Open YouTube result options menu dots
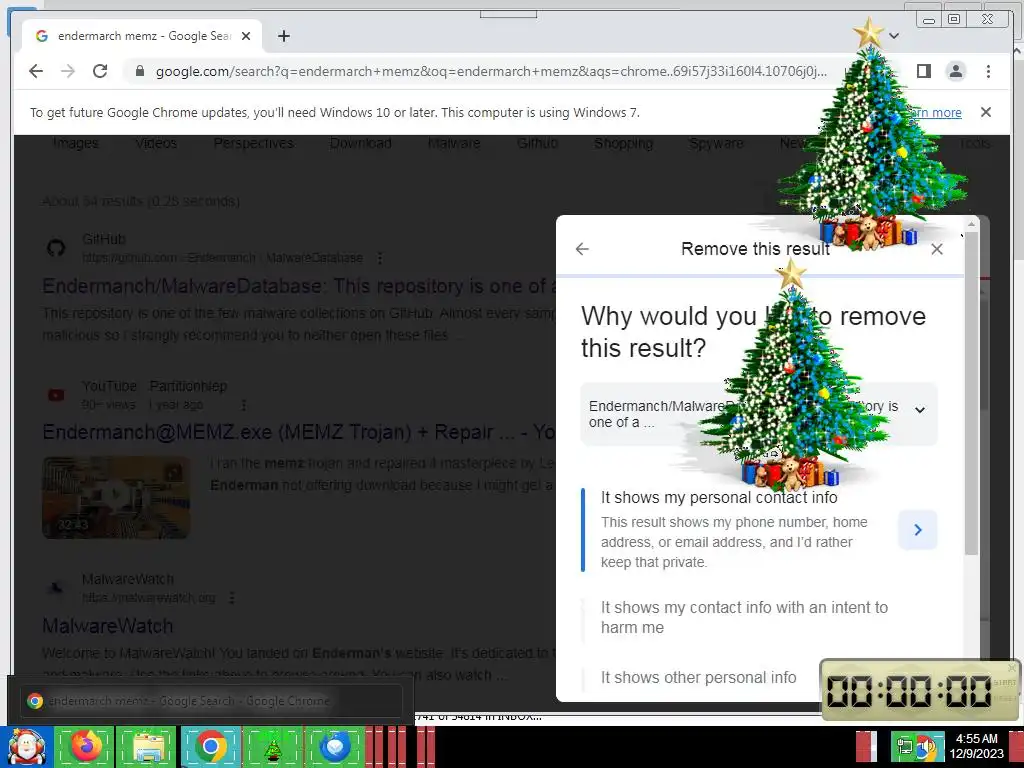This screenshot has height=768, width=1024. pos(244,405)
